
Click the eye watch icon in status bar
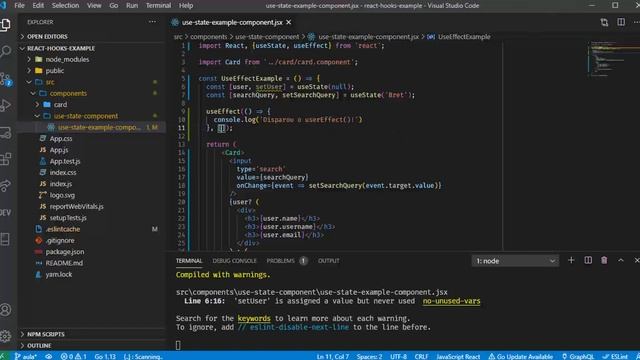click(x=49, y=356)
